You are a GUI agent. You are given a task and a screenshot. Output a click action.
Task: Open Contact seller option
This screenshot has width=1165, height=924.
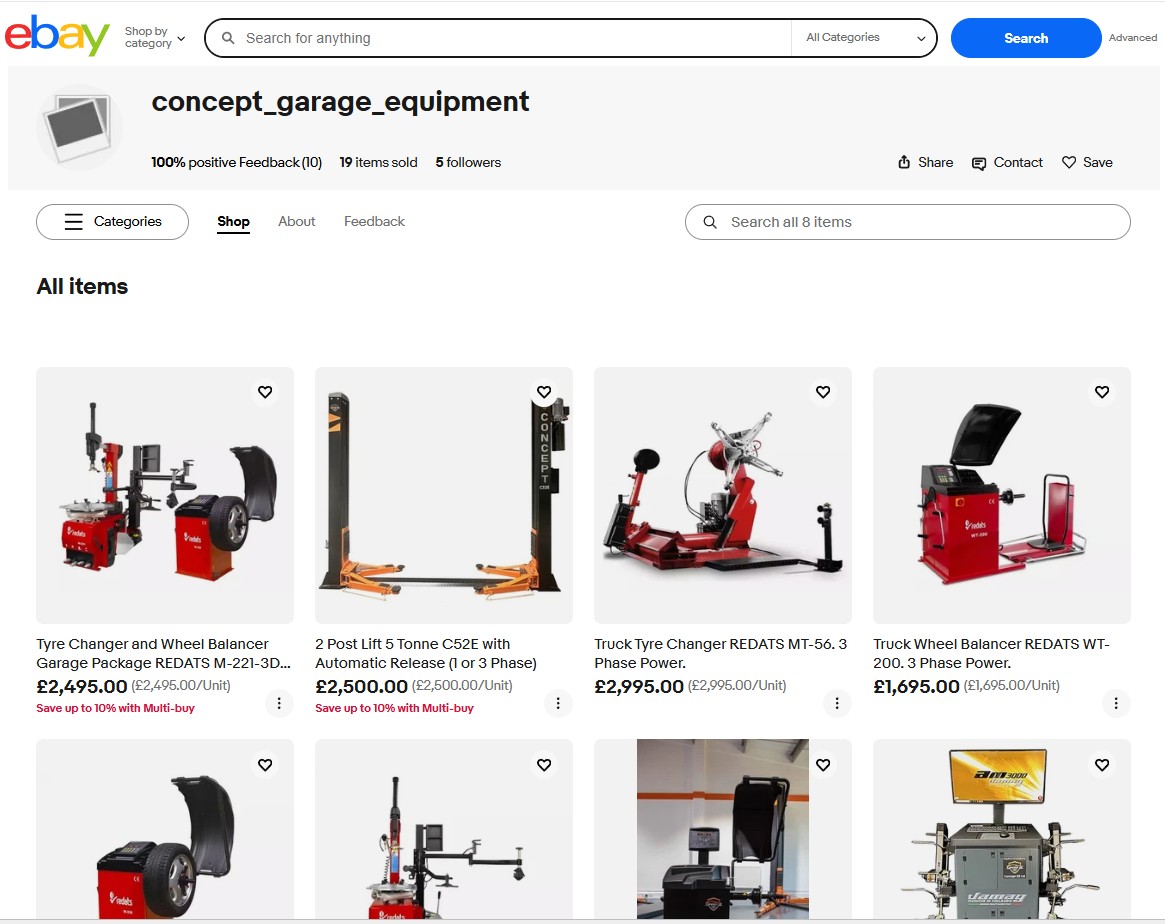pos(1007,162)
